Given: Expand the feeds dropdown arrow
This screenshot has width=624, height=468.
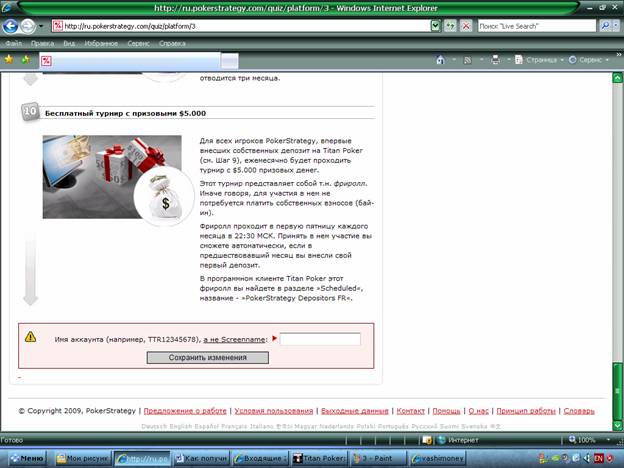Looking at the screenshot, I should pyautogui.click(x=482, y=60).
